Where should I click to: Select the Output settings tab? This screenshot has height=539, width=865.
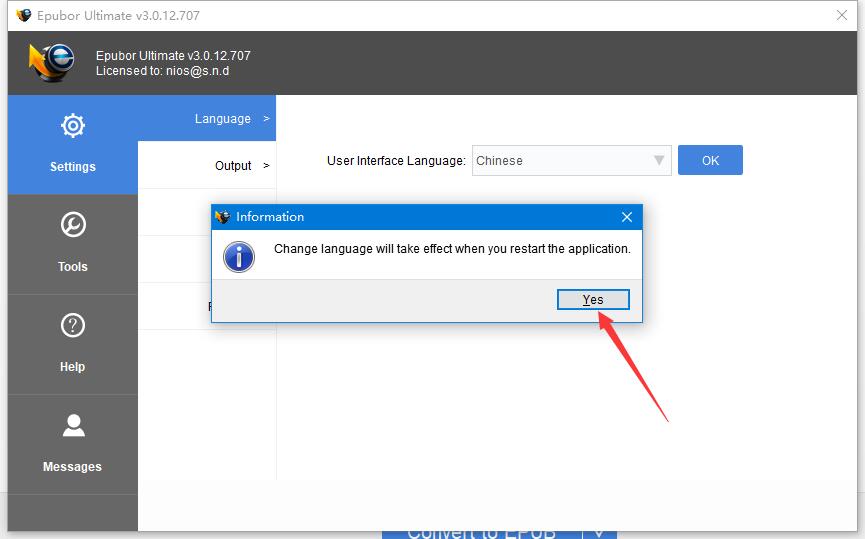[207, 166]
